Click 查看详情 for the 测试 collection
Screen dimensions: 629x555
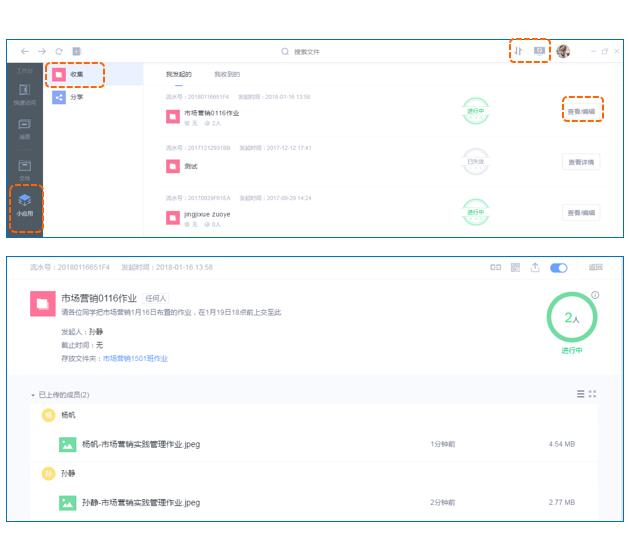580,162
